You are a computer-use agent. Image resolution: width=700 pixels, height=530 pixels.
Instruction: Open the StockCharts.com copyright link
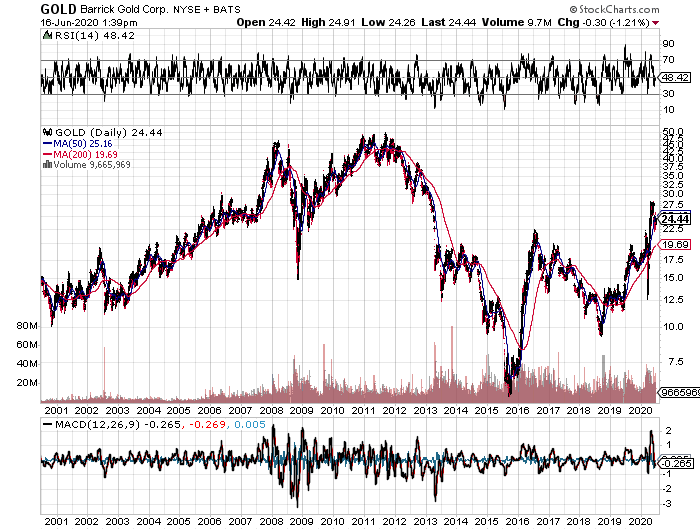614,9
